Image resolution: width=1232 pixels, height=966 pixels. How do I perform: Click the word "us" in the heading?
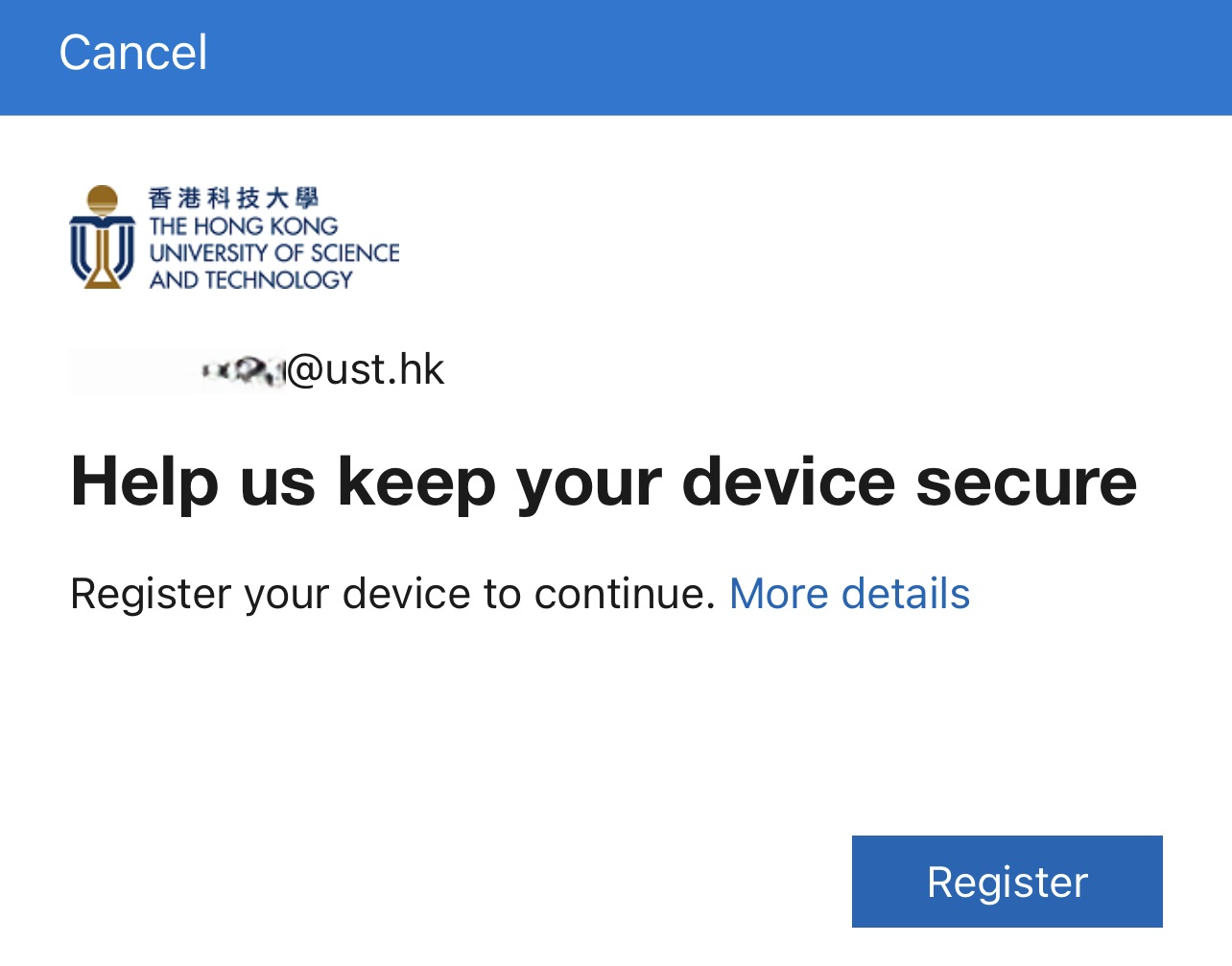pyautogui.click(x=277, y=482)
